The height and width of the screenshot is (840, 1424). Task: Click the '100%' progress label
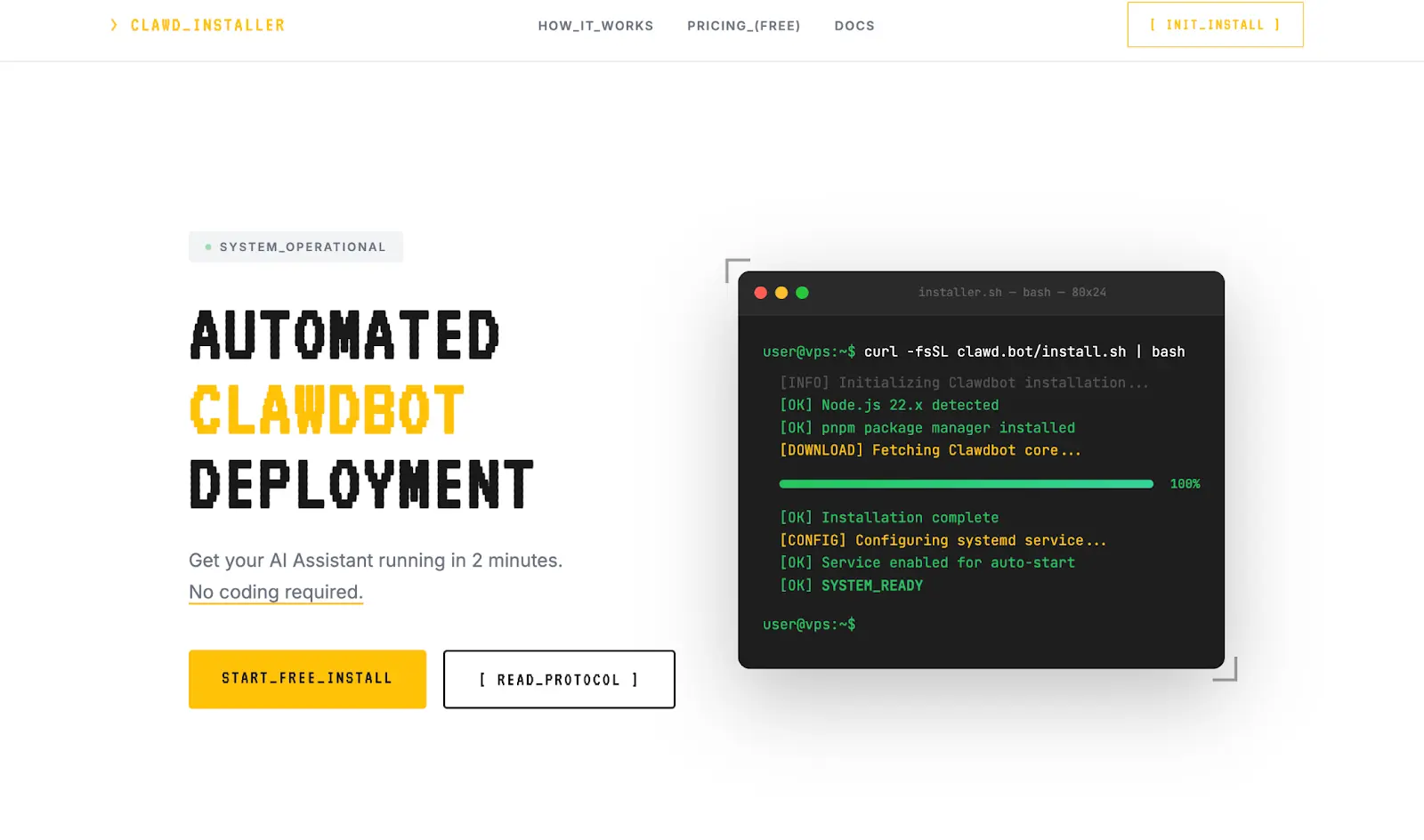pyautogui.click(x=1185, y=484)
